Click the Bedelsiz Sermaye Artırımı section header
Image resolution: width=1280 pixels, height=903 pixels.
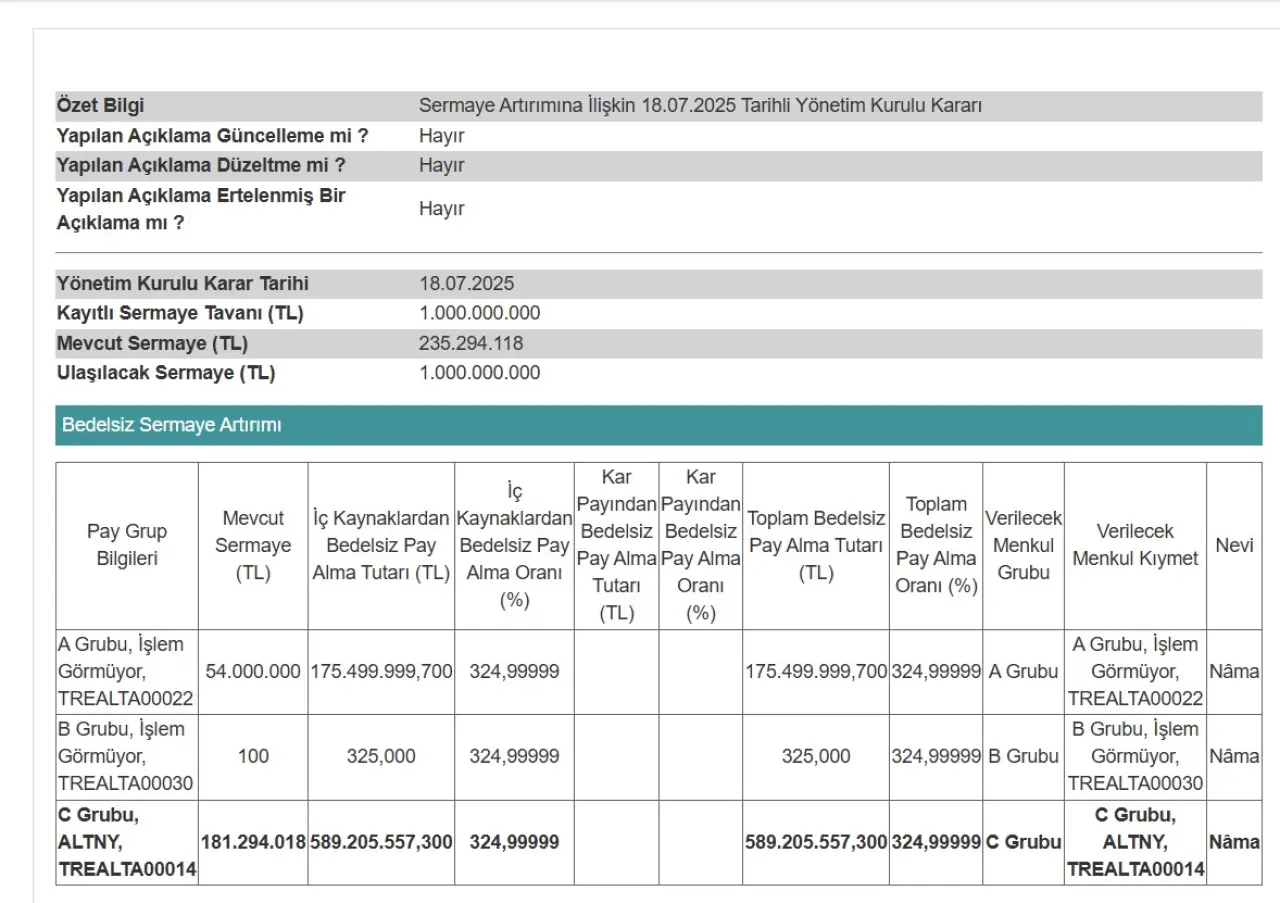(x=172, y=425)
